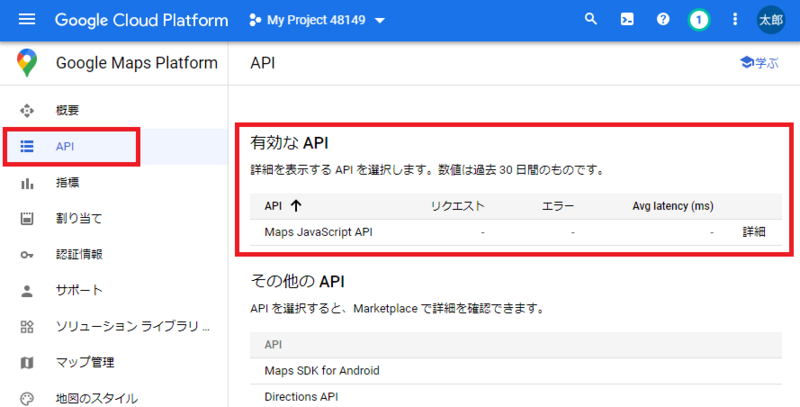View notifications badge showing 1
Image resolution: width=800 pixels, height=407 pixels.
(x=699, y=20)
